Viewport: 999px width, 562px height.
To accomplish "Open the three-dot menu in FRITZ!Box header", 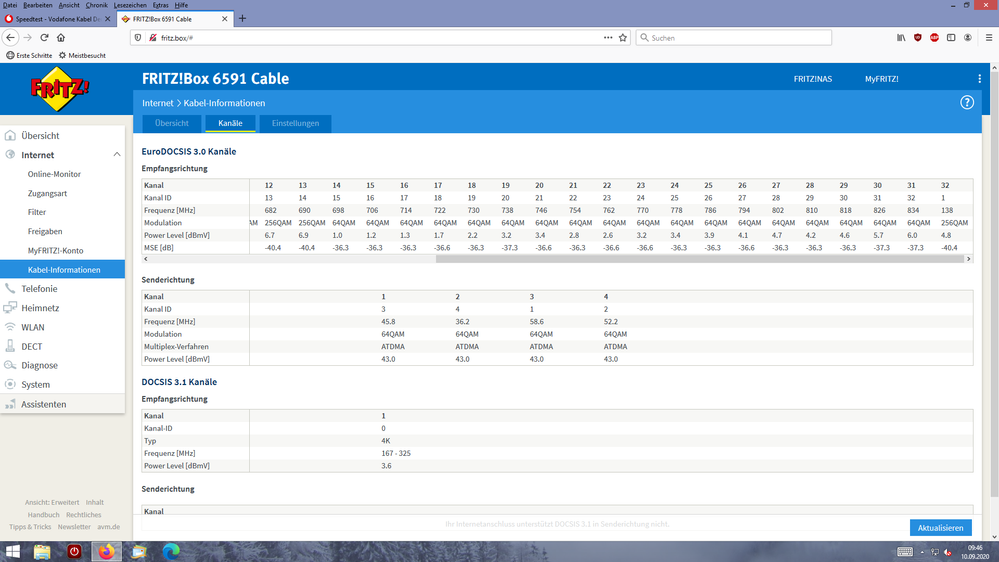I will (x=979, y=79).
